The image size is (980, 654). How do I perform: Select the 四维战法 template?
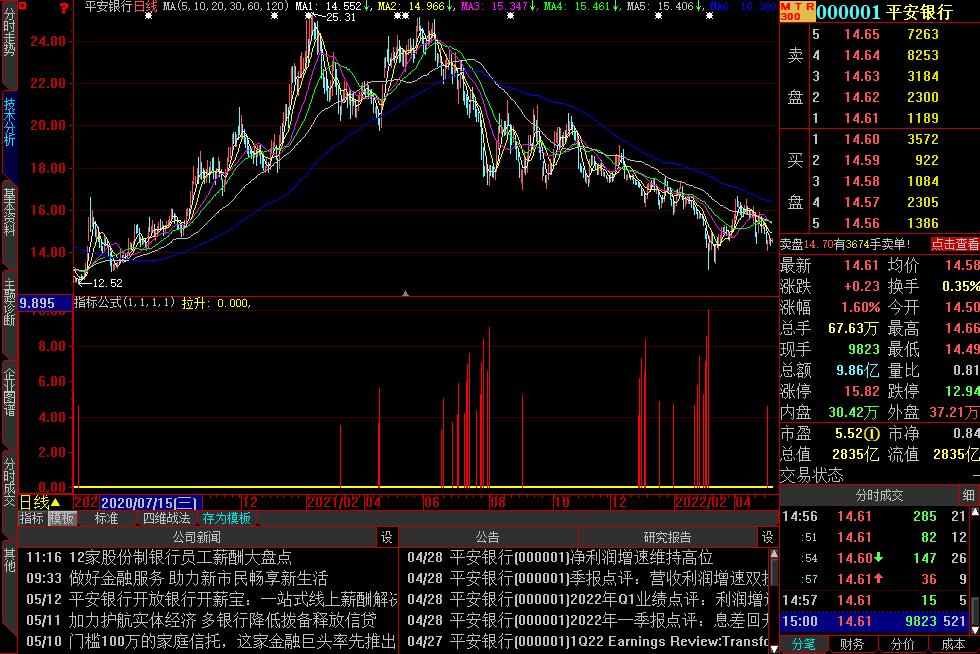tap(166, 518)
